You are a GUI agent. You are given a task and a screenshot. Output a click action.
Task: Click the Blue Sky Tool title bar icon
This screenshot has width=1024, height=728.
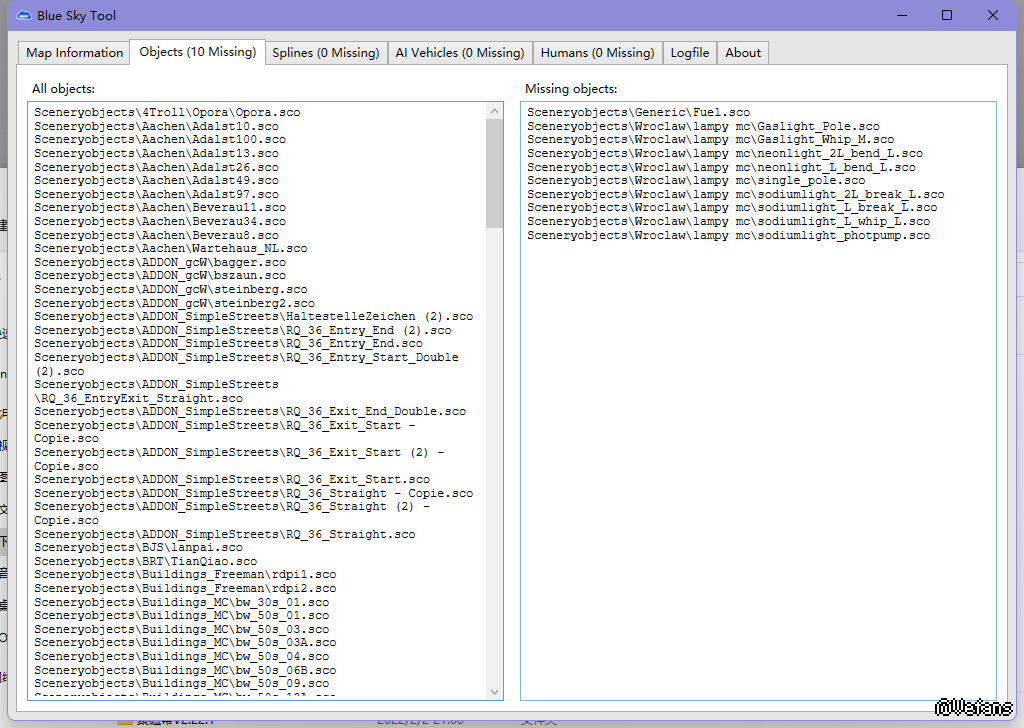pyautogui.click(x=23, y=15)
